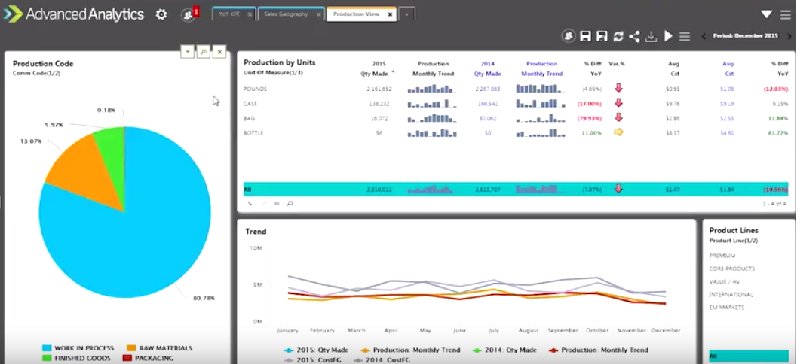Select the All totals row in Production by Units
796x364 pixels.
tap(516, 189)
